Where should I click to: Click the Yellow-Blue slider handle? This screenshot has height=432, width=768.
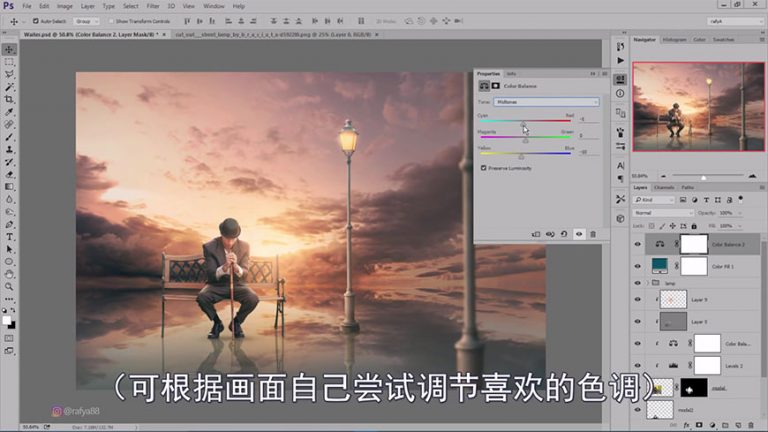click(521, 156)
